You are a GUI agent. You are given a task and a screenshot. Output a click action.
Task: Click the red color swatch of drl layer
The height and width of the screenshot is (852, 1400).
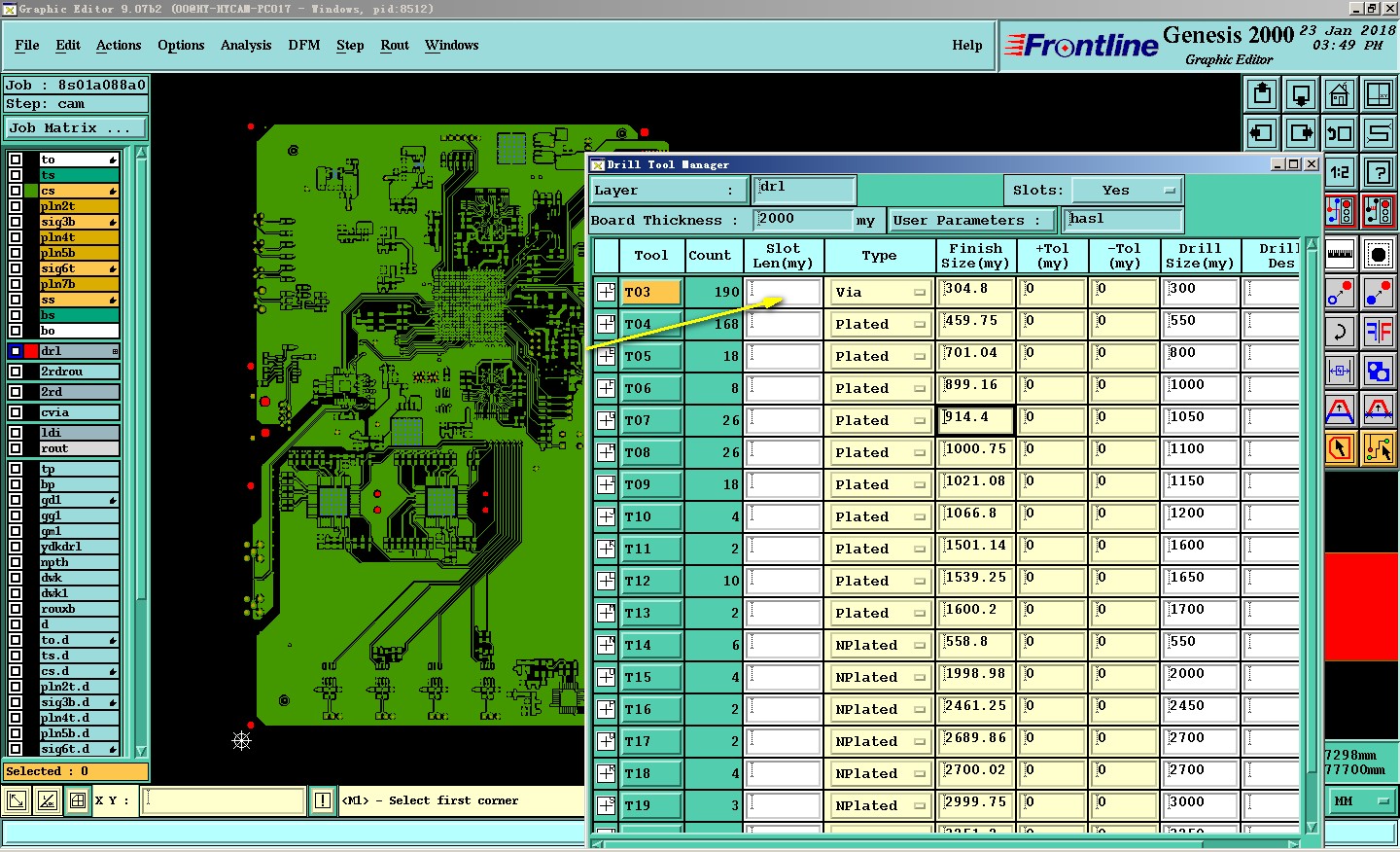pos(31,351)
